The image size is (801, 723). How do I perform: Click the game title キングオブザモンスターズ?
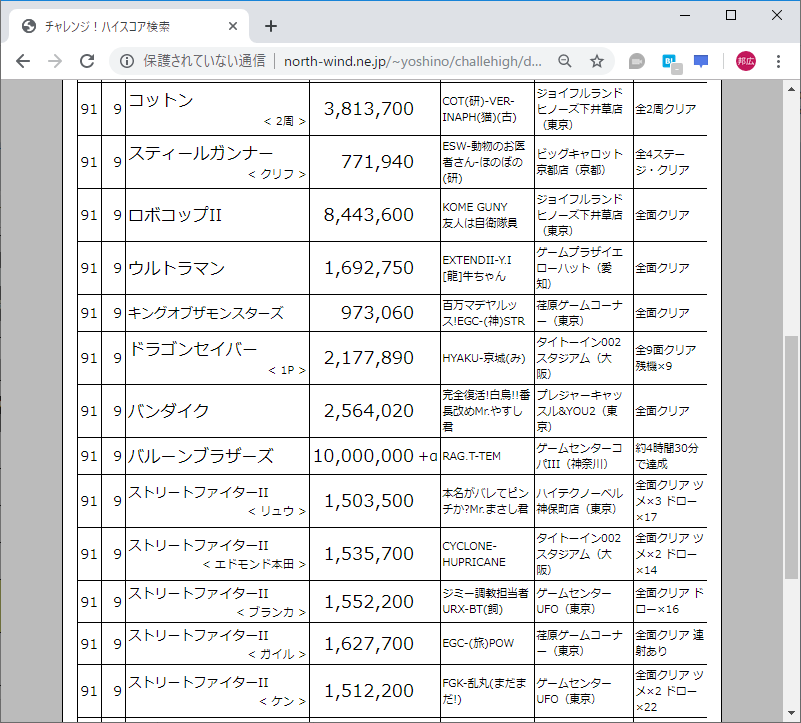(x=205, y=313)
